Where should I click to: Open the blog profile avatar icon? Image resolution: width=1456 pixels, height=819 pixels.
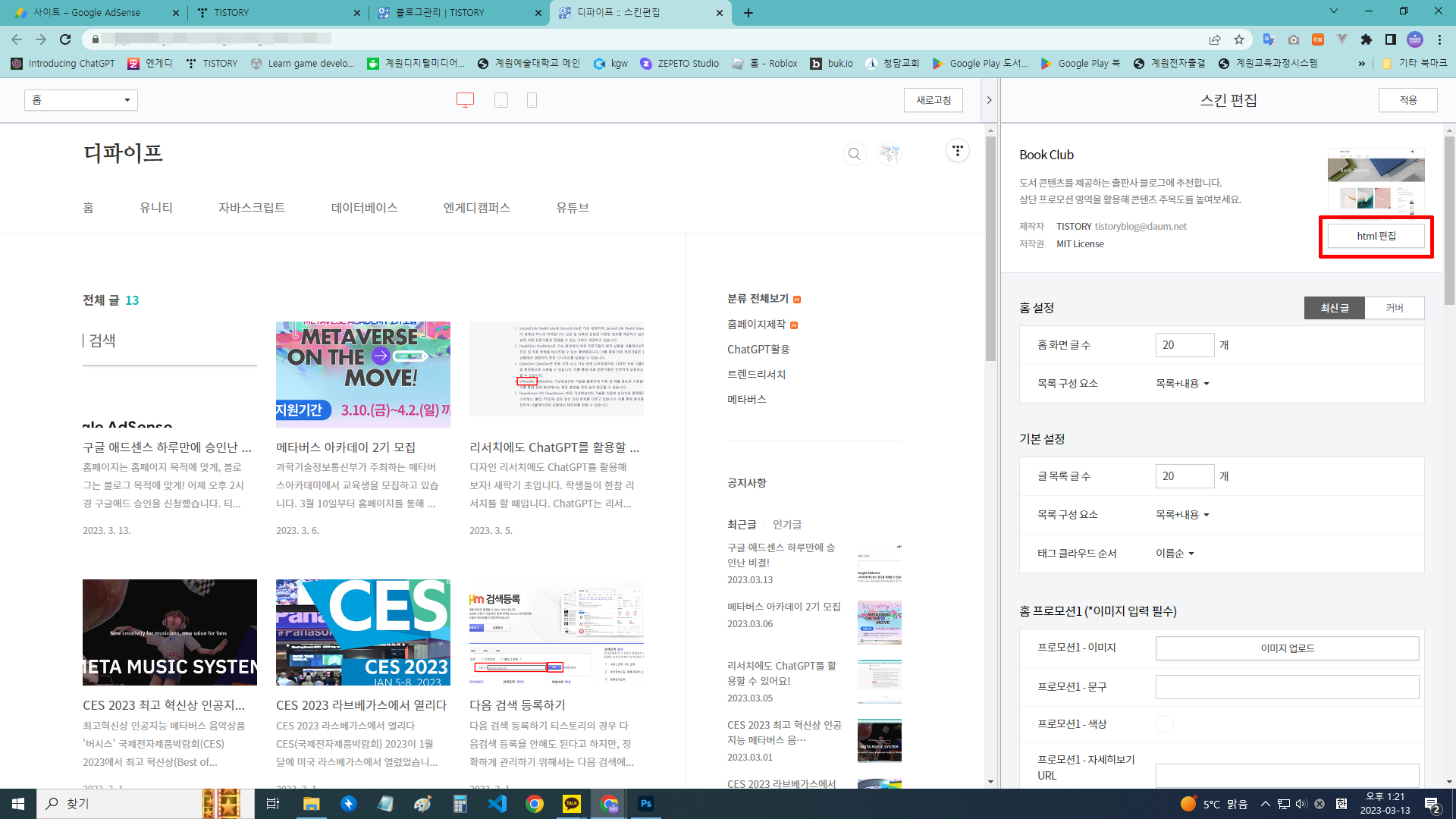click(889, 154)
